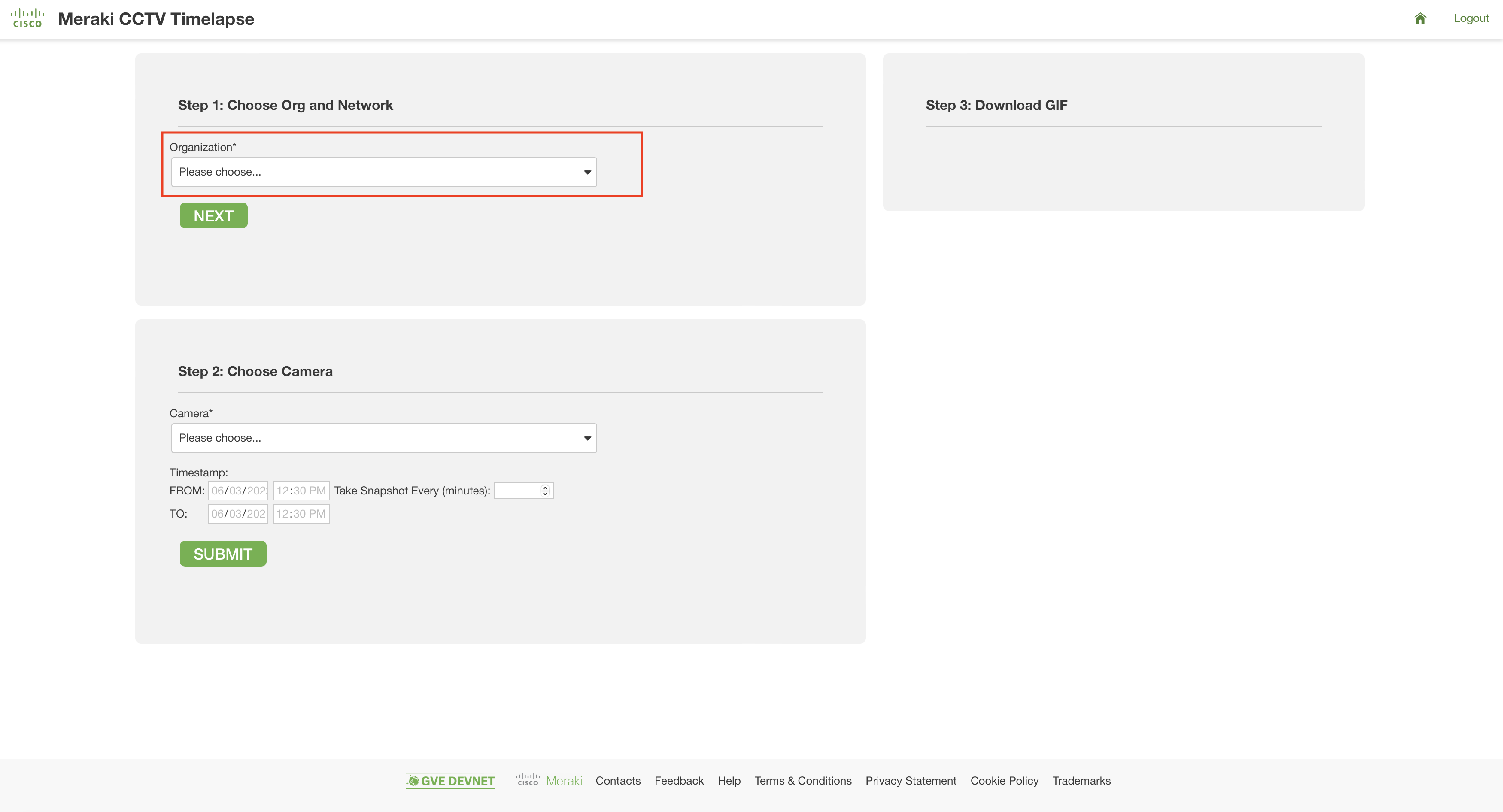
Task: Open the Terms & Conditions link
Action: (x=802, y=781)
